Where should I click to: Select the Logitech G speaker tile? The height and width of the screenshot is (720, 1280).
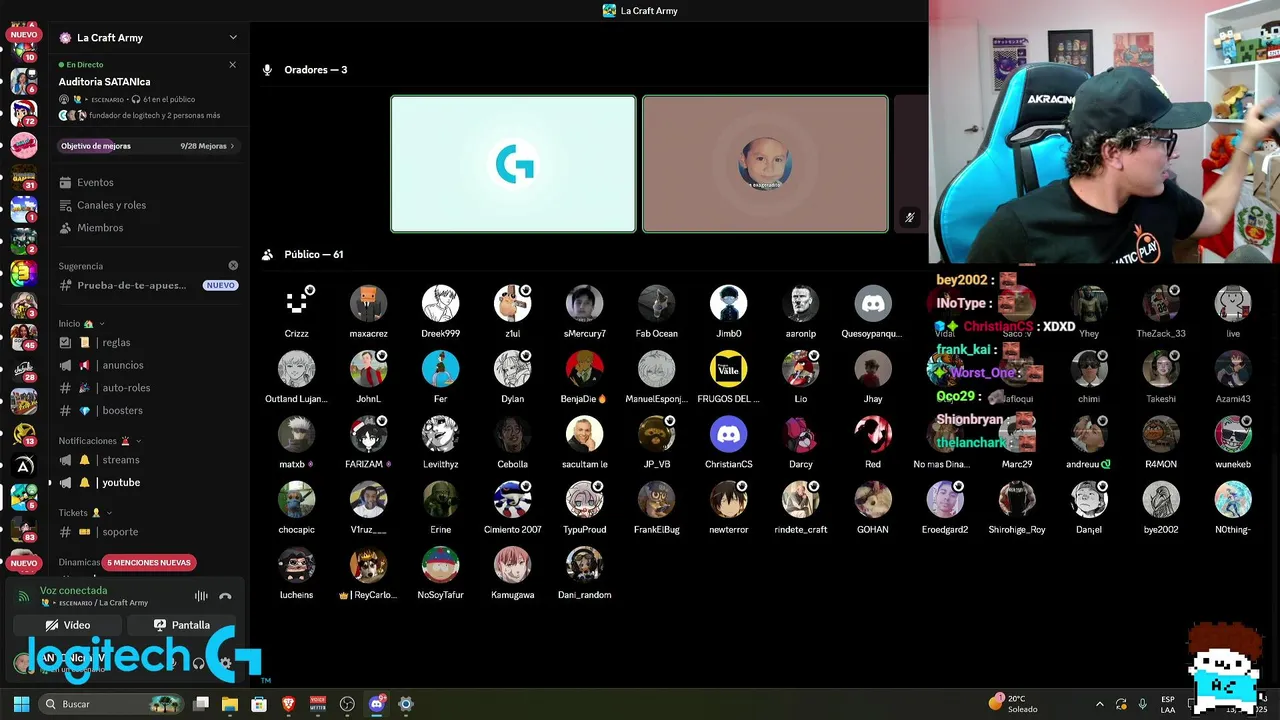(x=513, y=164)
